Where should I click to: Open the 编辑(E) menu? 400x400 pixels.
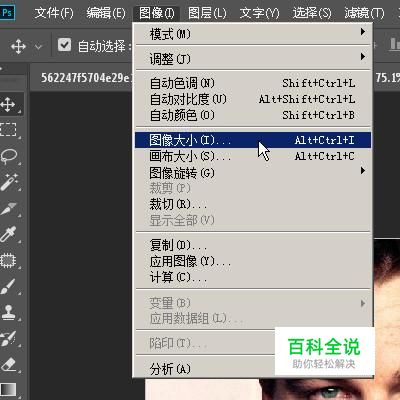coord(106,13)
